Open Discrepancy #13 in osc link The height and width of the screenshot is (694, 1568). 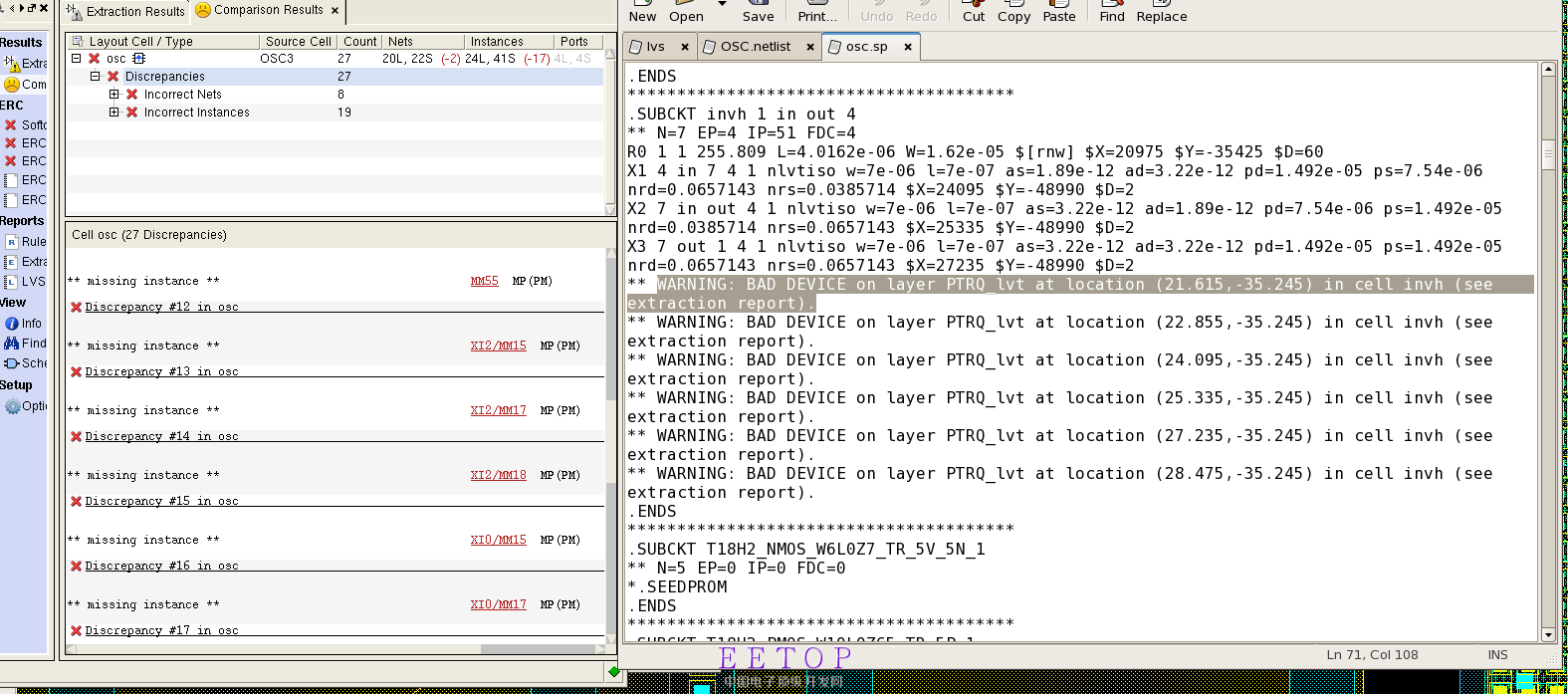161,371
